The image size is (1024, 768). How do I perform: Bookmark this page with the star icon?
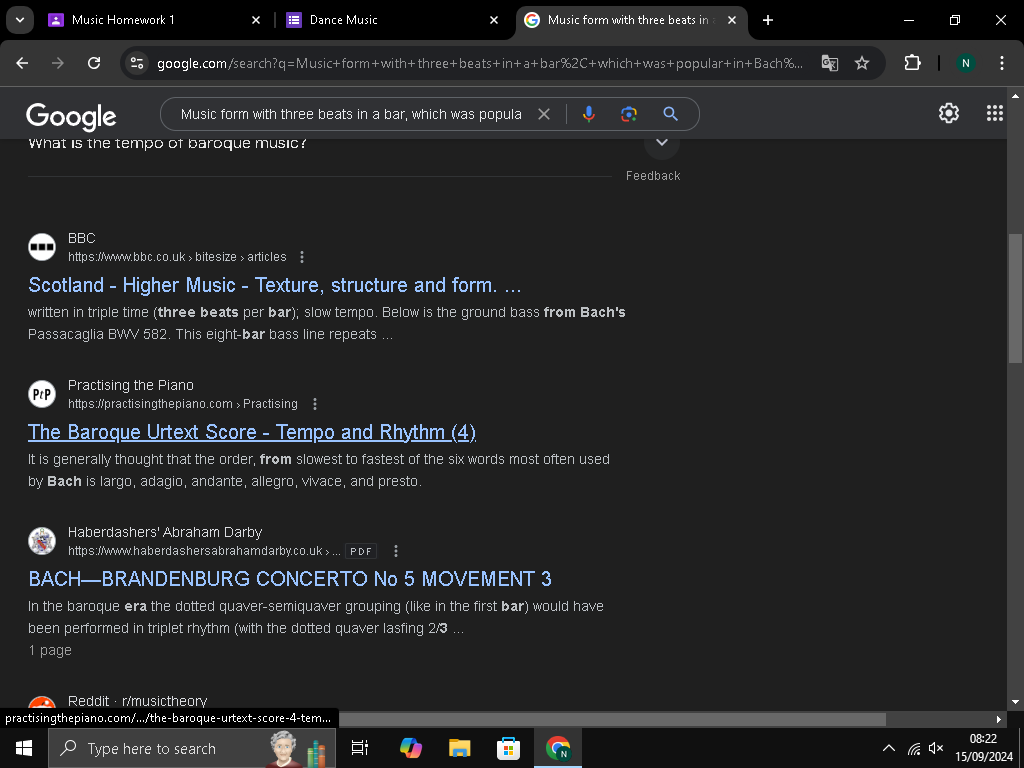click(x=862, y=63)
